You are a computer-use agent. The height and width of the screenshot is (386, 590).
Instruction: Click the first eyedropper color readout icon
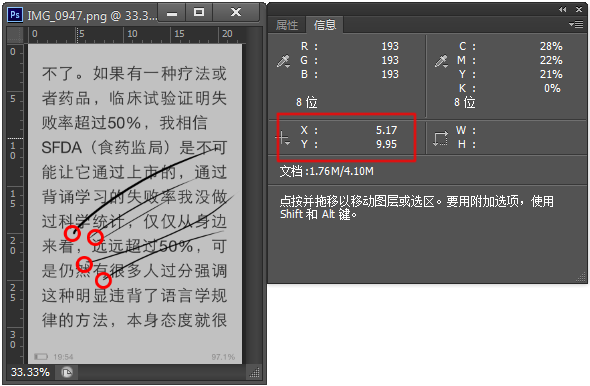(282, 61)
